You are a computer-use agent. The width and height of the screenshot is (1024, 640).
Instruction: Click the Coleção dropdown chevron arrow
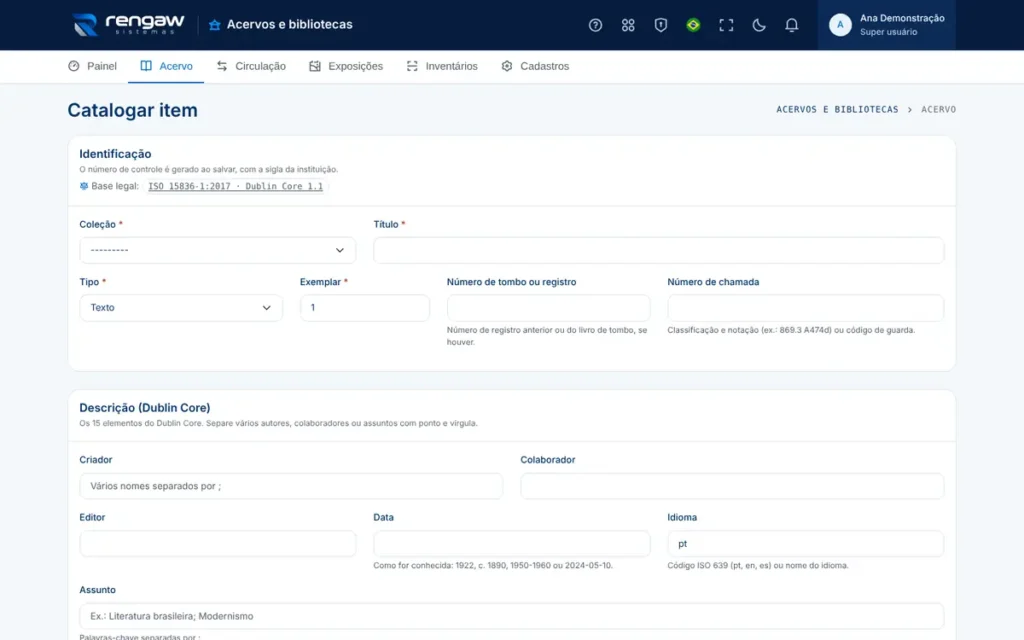tap(340, 250)
